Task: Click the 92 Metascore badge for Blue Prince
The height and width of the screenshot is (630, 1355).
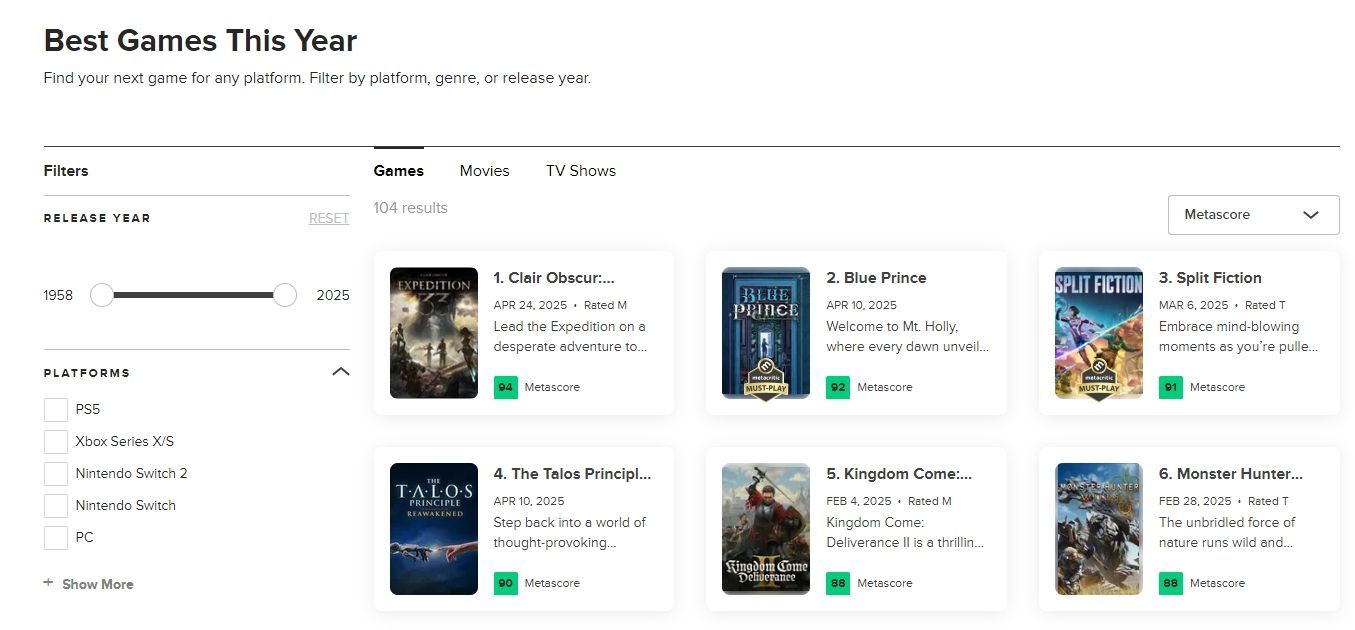Action: 838,387
